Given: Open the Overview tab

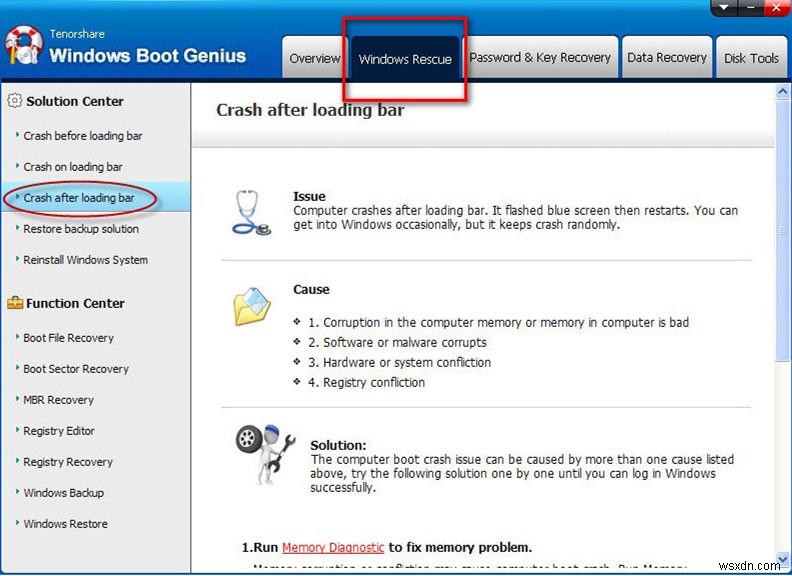Looking at the screenshot, I should tap(315, 58).
